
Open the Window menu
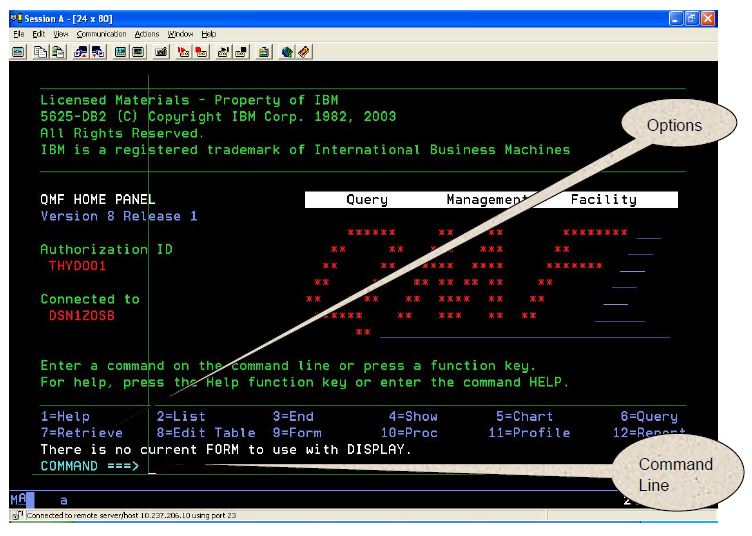[x=180, y=34]
